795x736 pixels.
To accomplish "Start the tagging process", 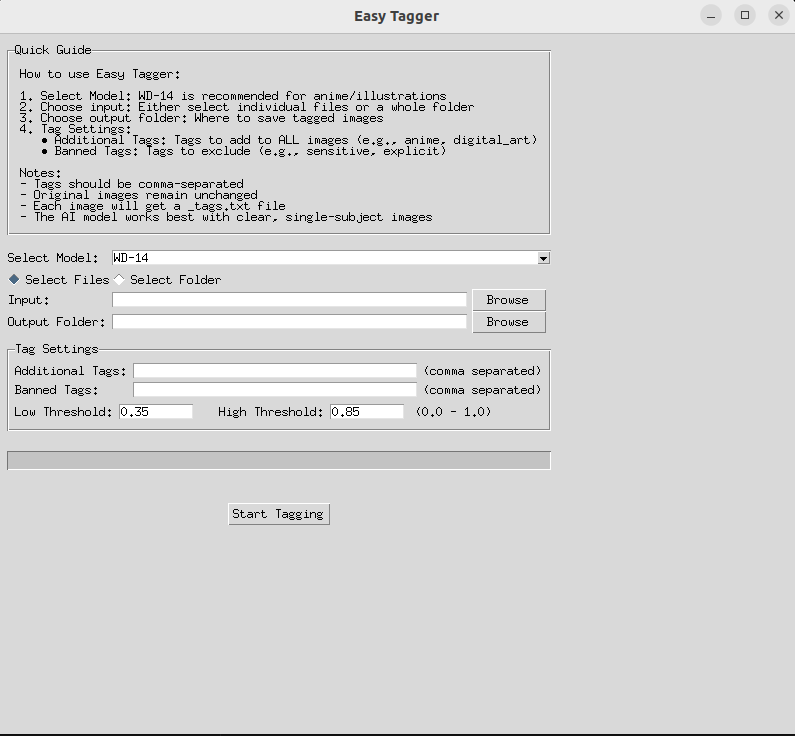I will tap(278, 514).
